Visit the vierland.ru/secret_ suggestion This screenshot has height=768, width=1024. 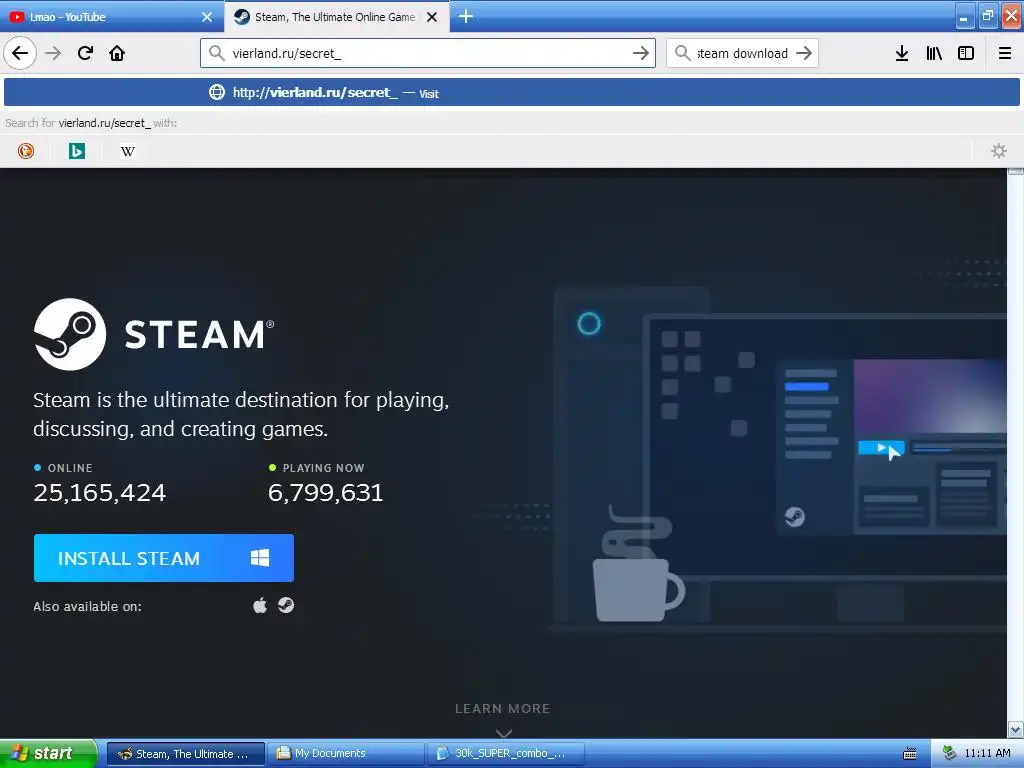pyautogui.click(x=511, y=92)
